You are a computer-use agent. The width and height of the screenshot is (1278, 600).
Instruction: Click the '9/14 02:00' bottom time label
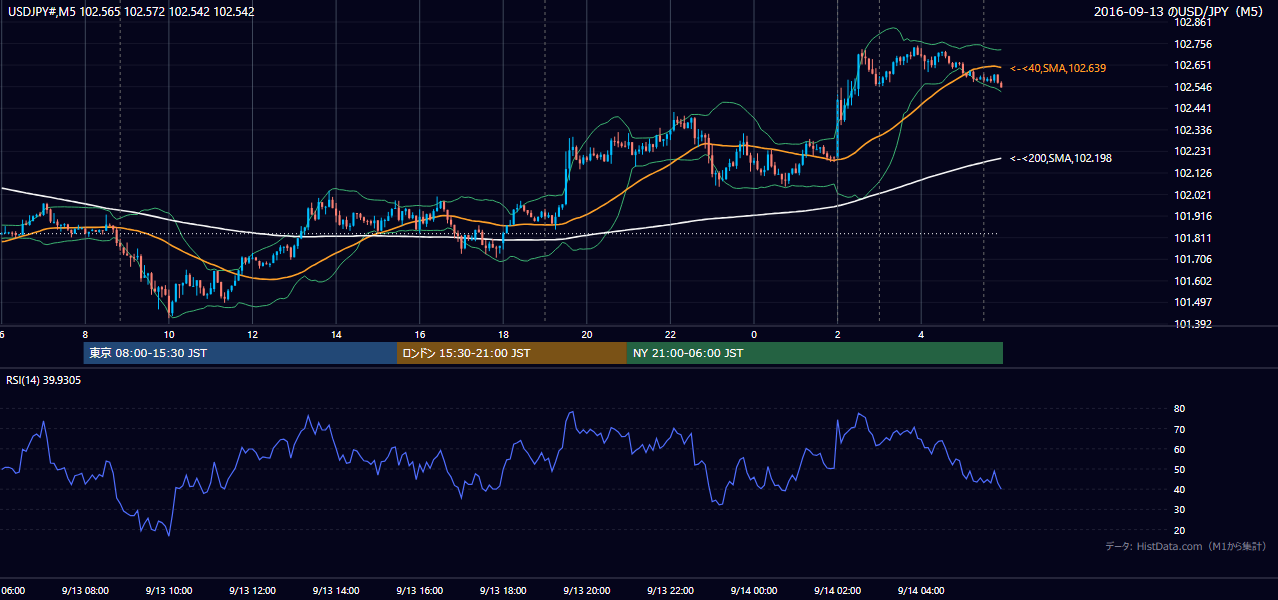click(837, 590)
